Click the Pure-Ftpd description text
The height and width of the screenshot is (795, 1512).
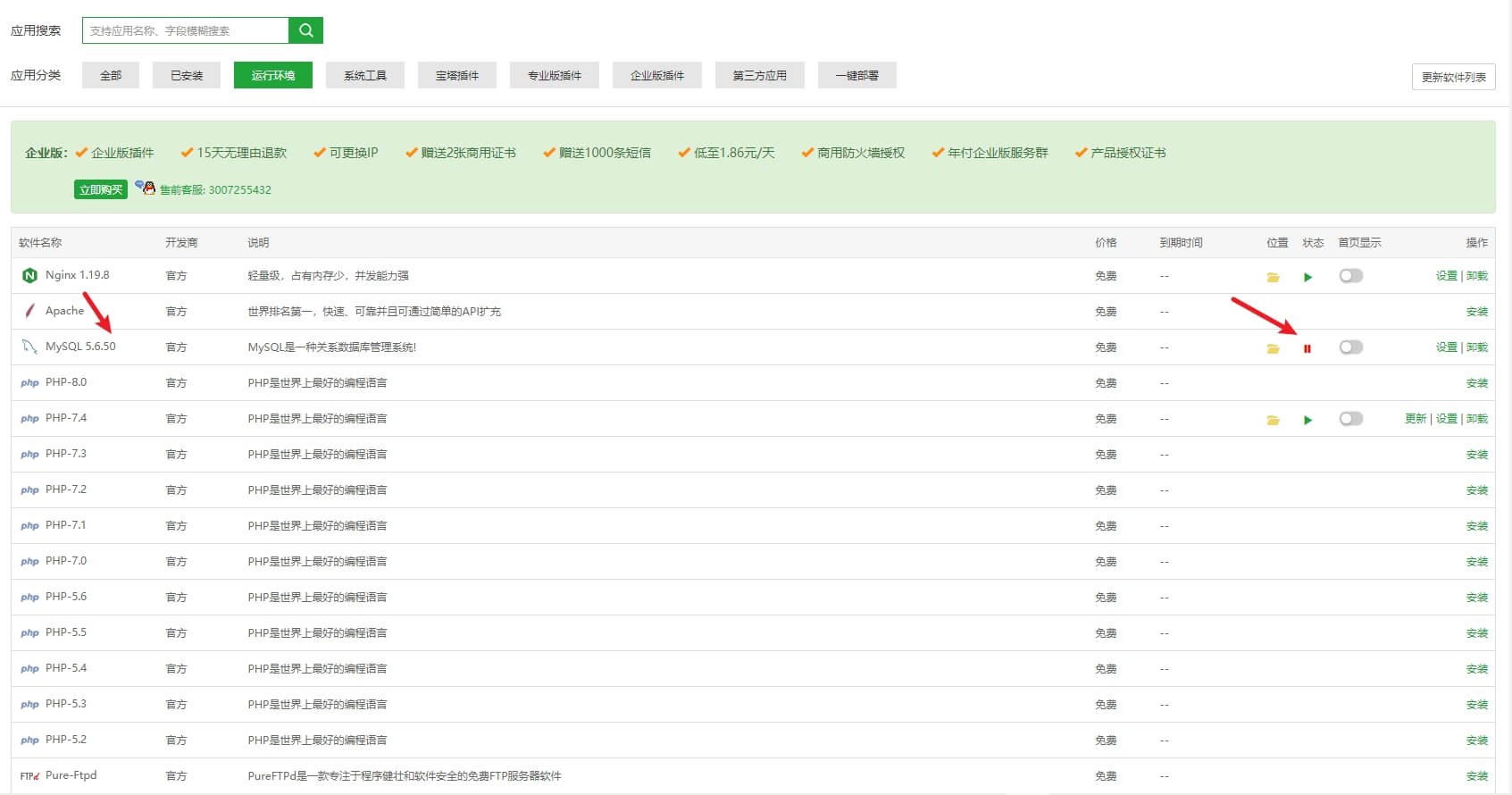click(x=405, y=776)
